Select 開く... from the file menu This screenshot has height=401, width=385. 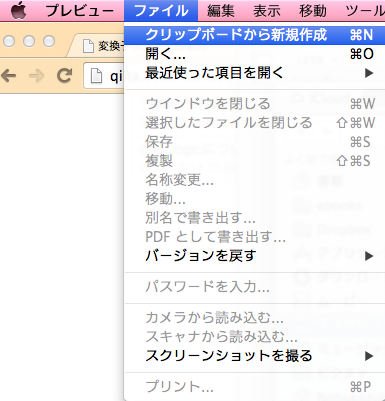click(255, 54)
